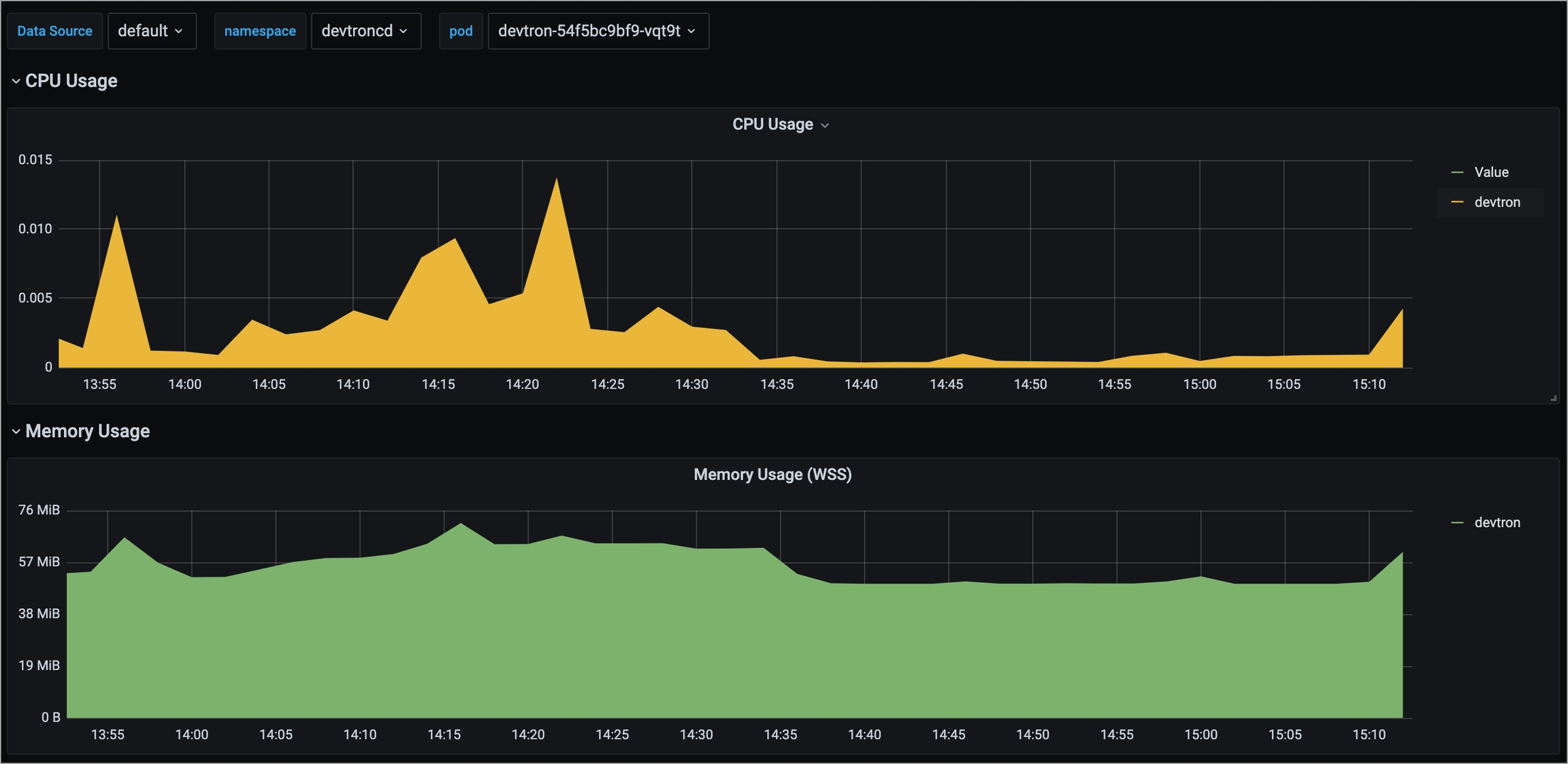1568x764 pixels.
Task: Collapse the Memory Usage row chevron
Action: tap(16, 431)
